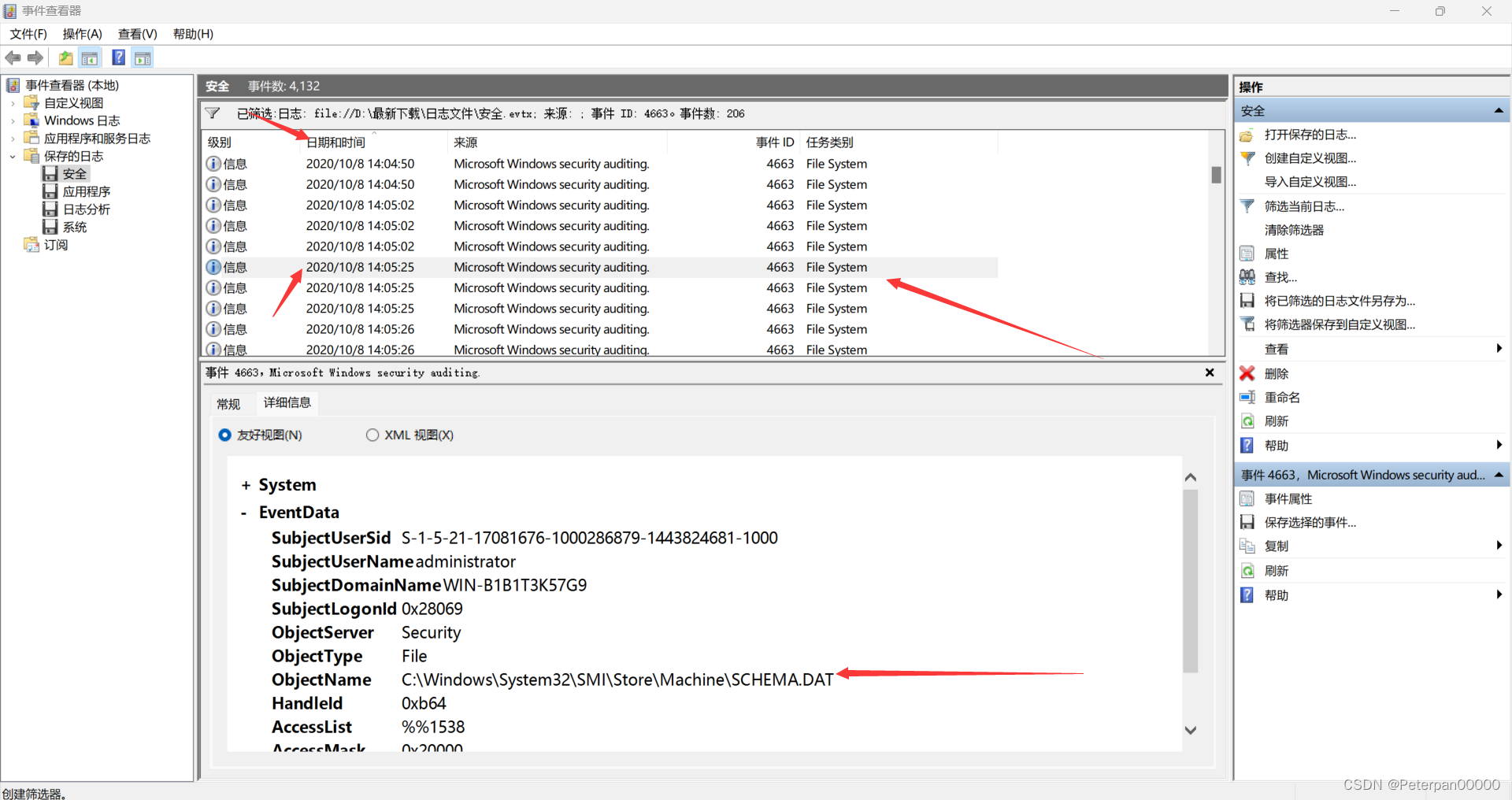Select the 应用程序 saved log tree item
Viewport: 1512px width, 800px height.
(86, 191)
